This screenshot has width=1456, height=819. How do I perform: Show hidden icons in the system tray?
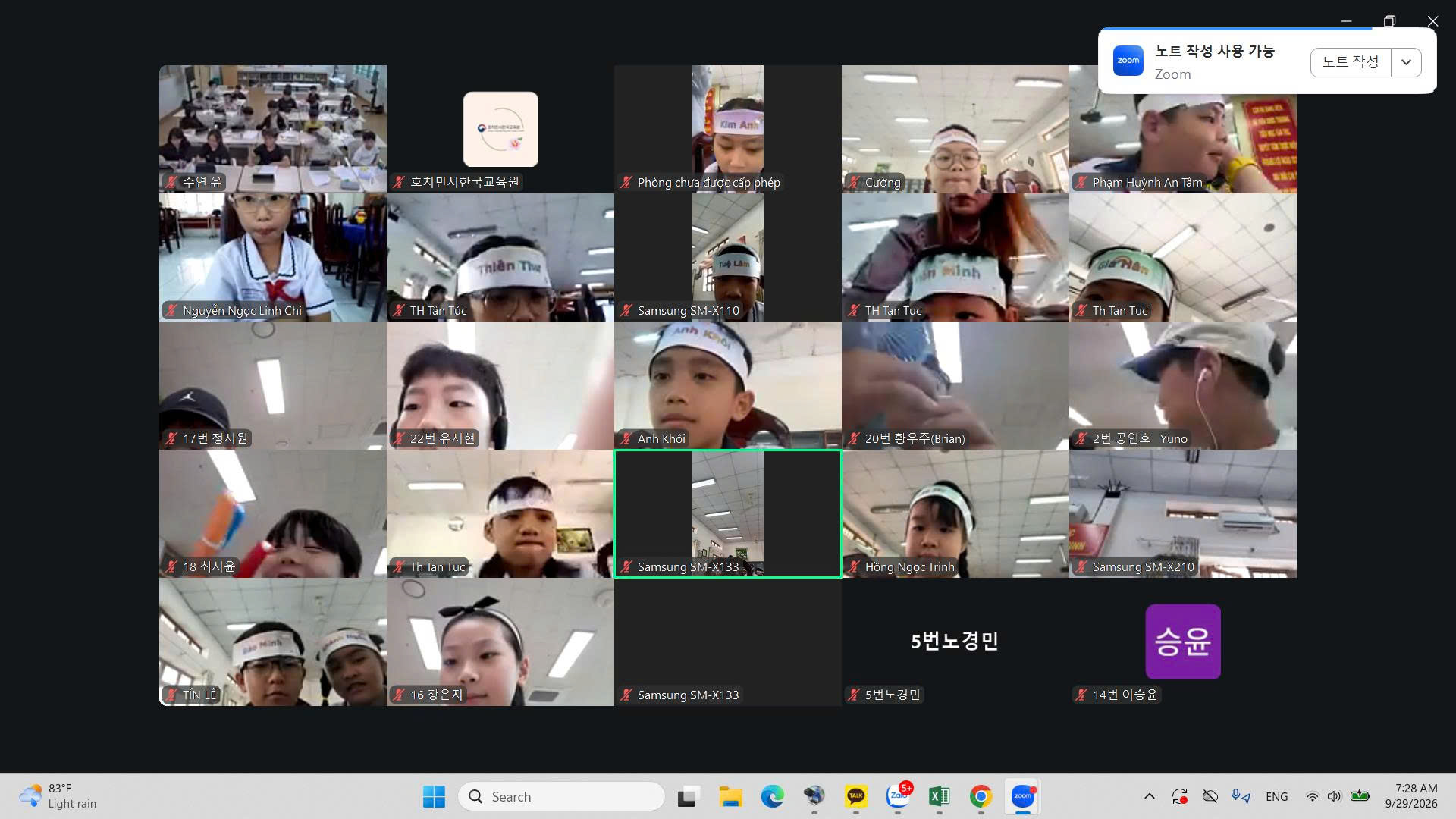[1150, 796]
